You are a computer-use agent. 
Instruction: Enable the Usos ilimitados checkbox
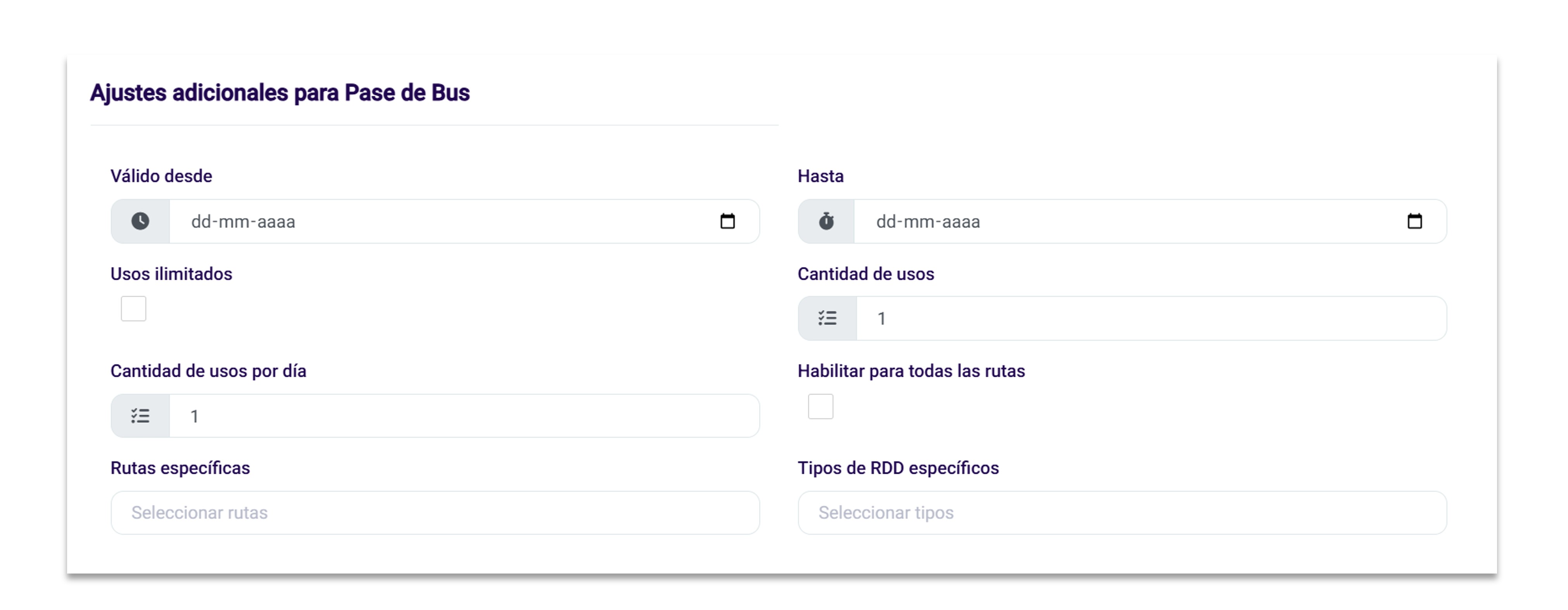click(x=133, y=308)
